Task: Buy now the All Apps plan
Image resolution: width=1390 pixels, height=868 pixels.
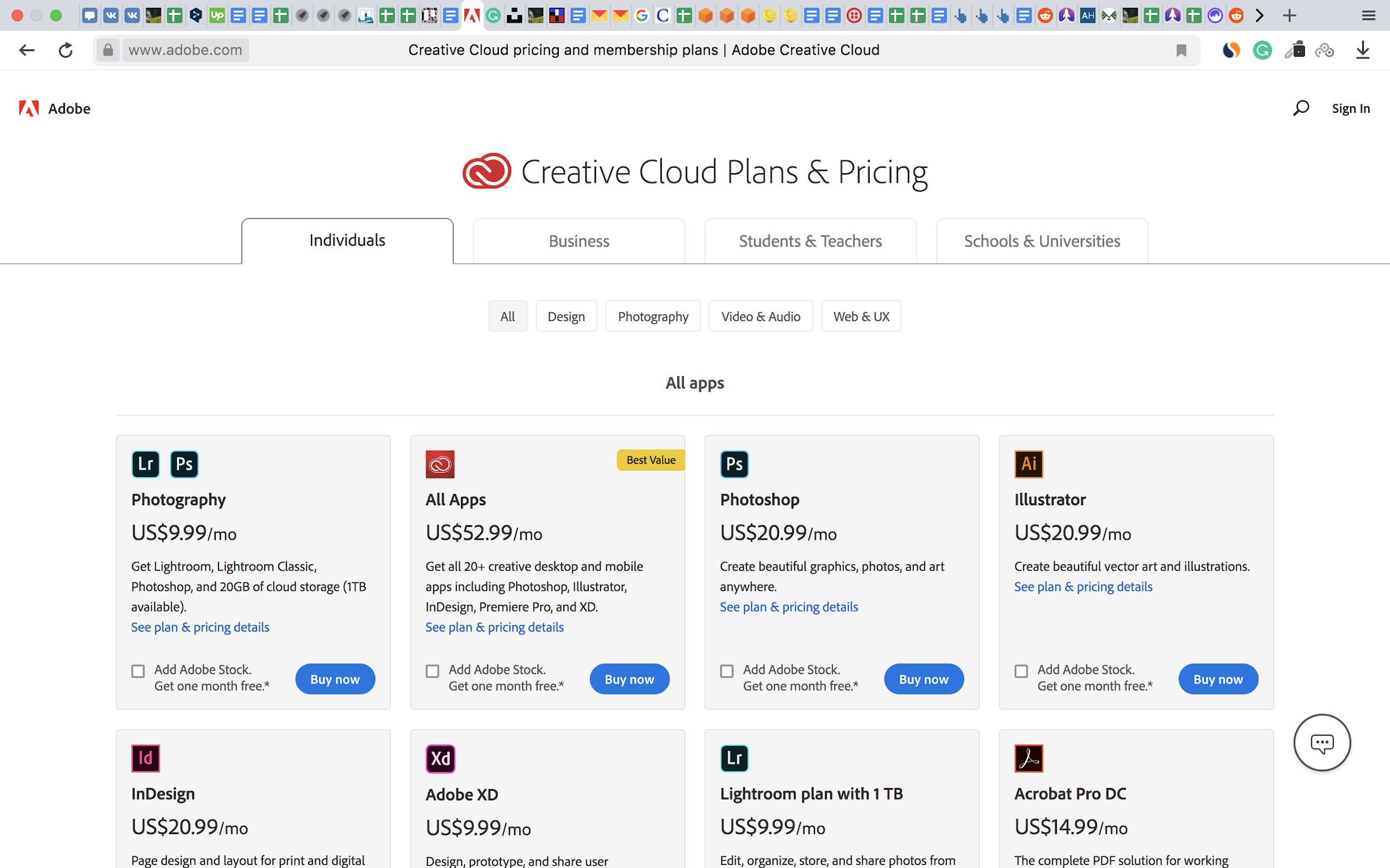Action: point(629,679)
